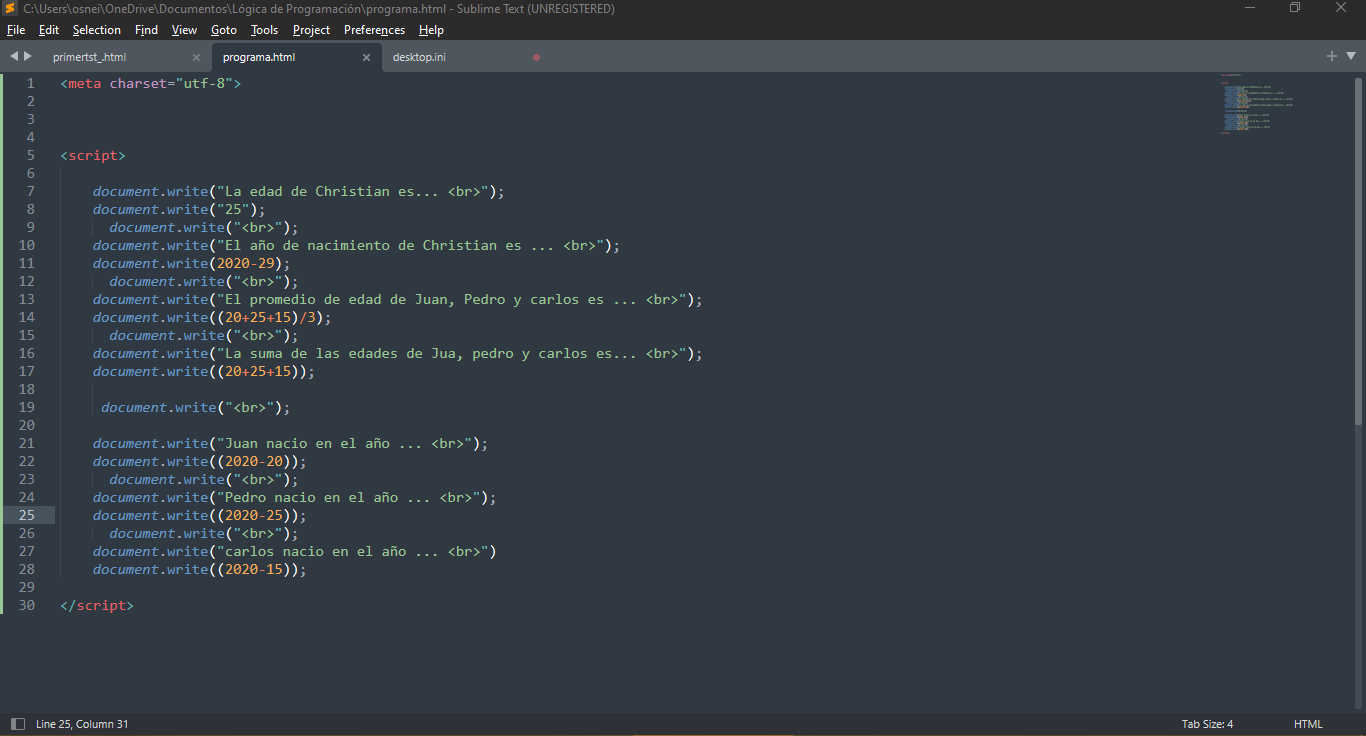Click "carlos nacio en el año" string
Viewport: 1366px width, 736px height.
353,551
